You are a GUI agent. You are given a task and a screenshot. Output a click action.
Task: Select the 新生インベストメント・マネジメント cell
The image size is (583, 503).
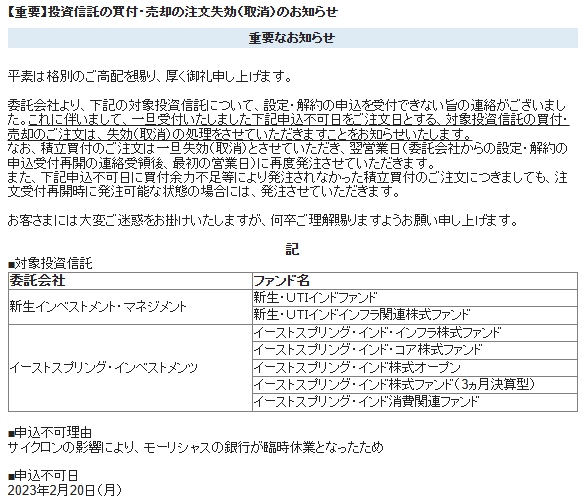pyautogui.click(x=130, y=307)
